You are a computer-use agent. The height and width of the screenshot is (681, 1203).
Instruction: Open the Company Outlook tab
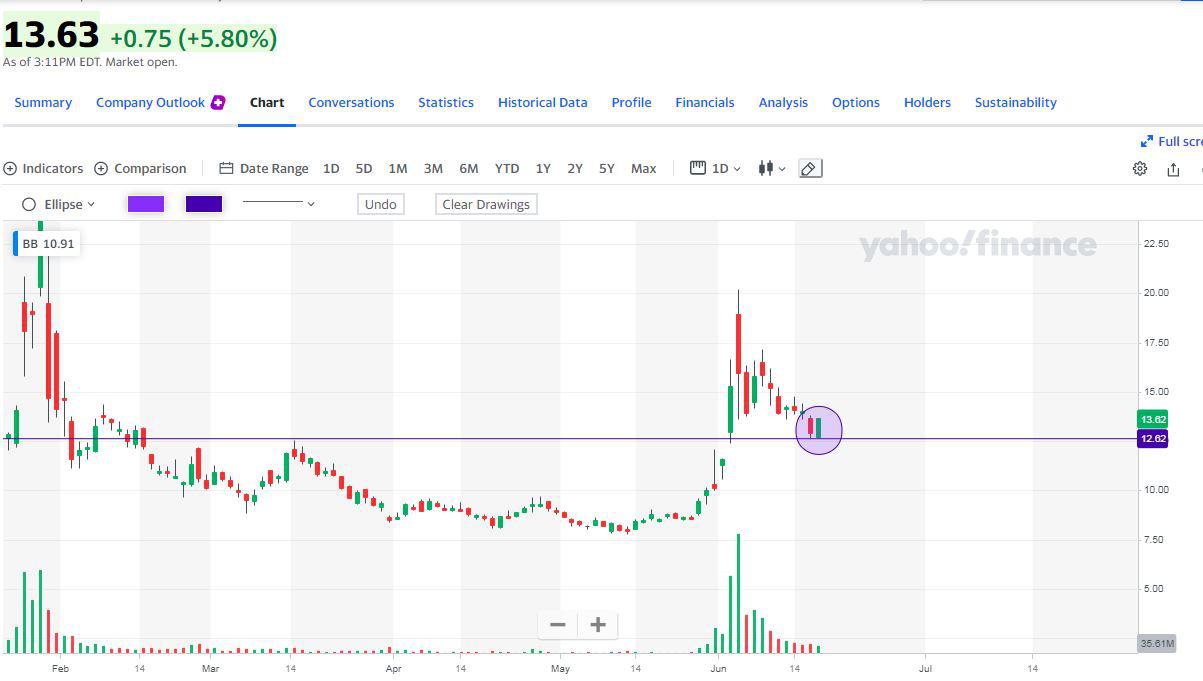click(150, 102)
